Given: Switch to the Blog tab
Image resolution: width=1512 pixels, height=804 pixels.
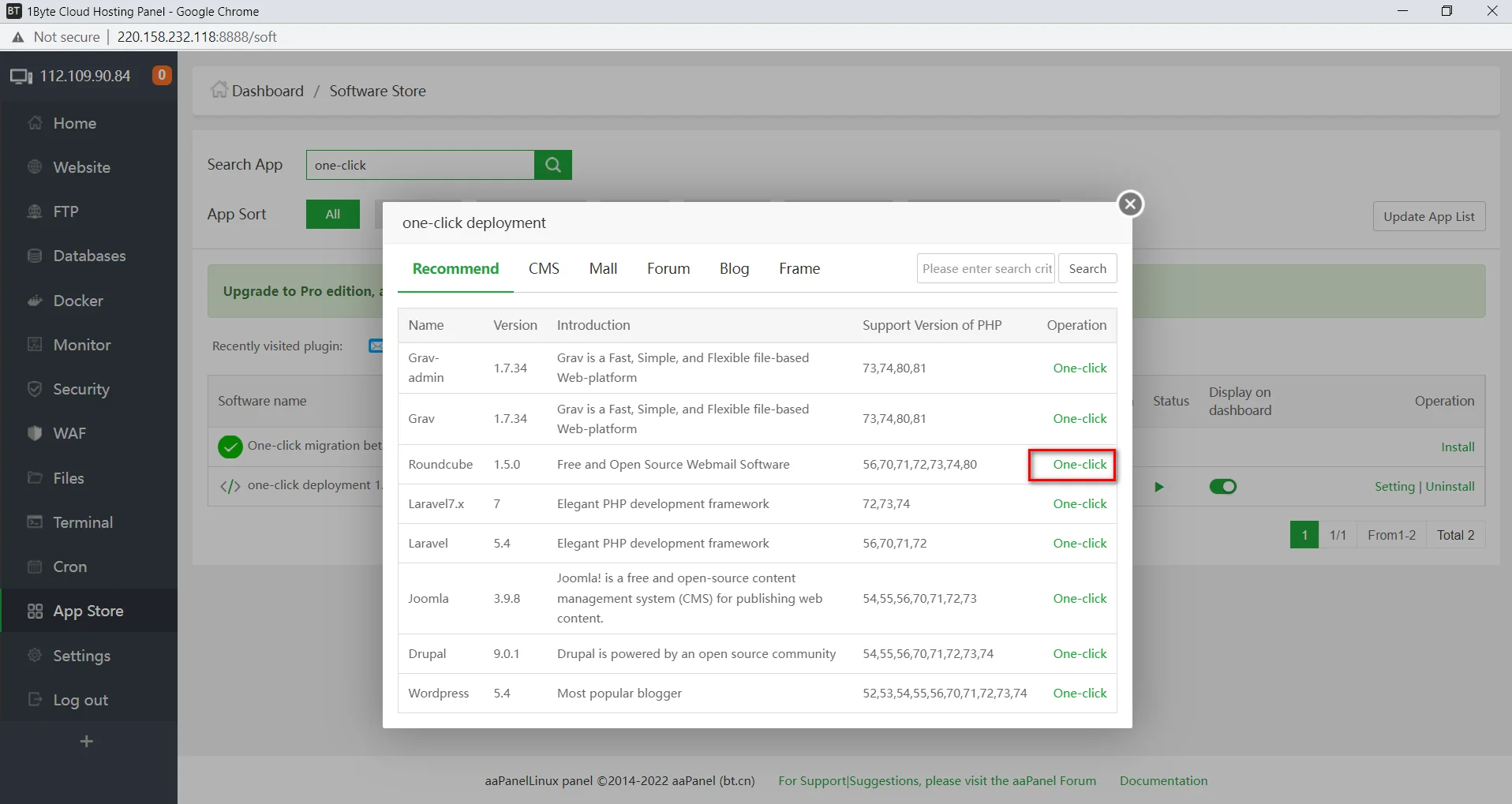Looking at the screenshot, I should (734, 268).
